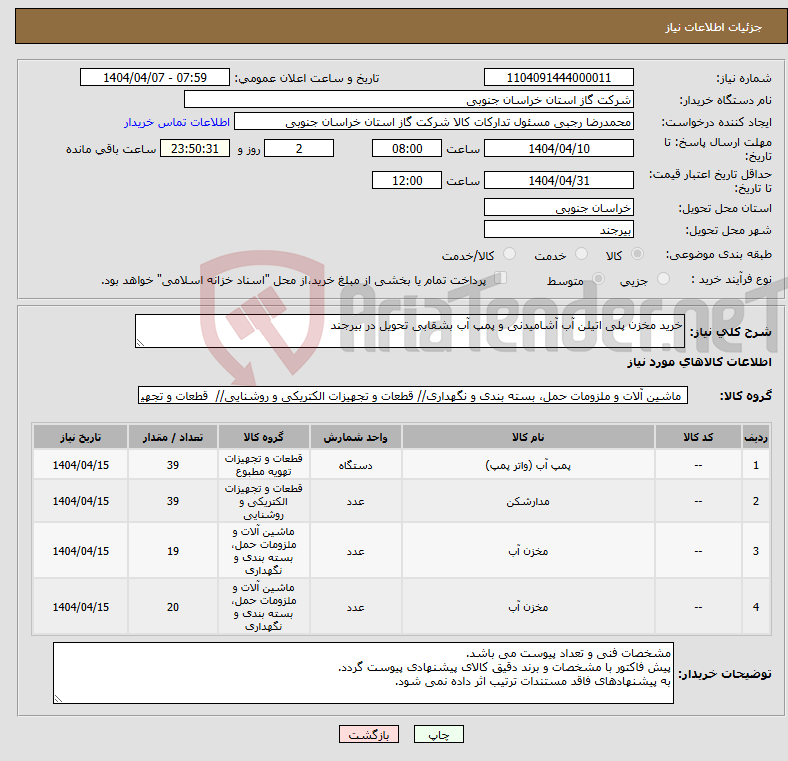Click the quantity 20 cell

pyautogui.click(x=173, y=607)
